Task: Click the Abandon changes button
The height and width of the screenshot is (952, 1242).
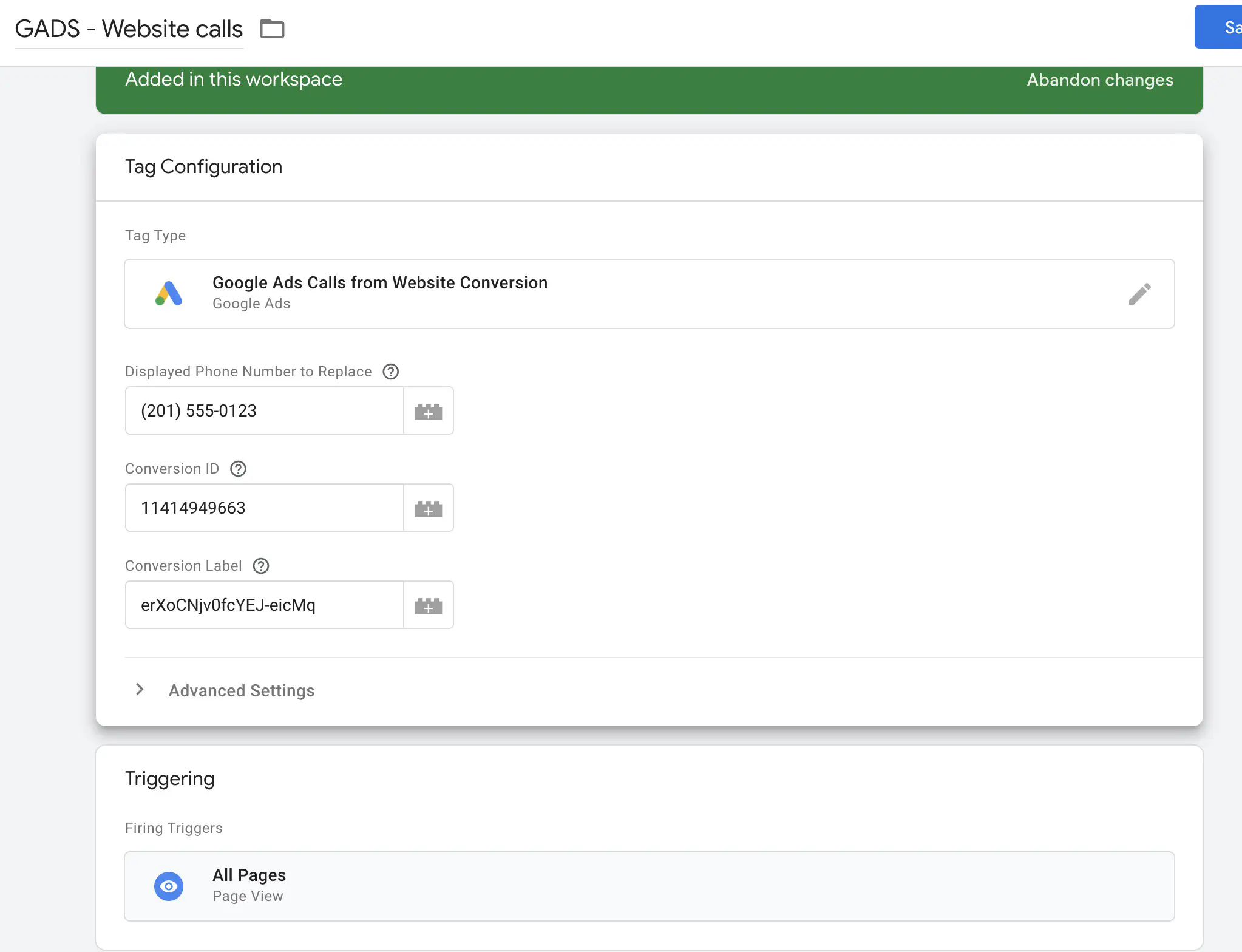Action: click(1099, 79)
